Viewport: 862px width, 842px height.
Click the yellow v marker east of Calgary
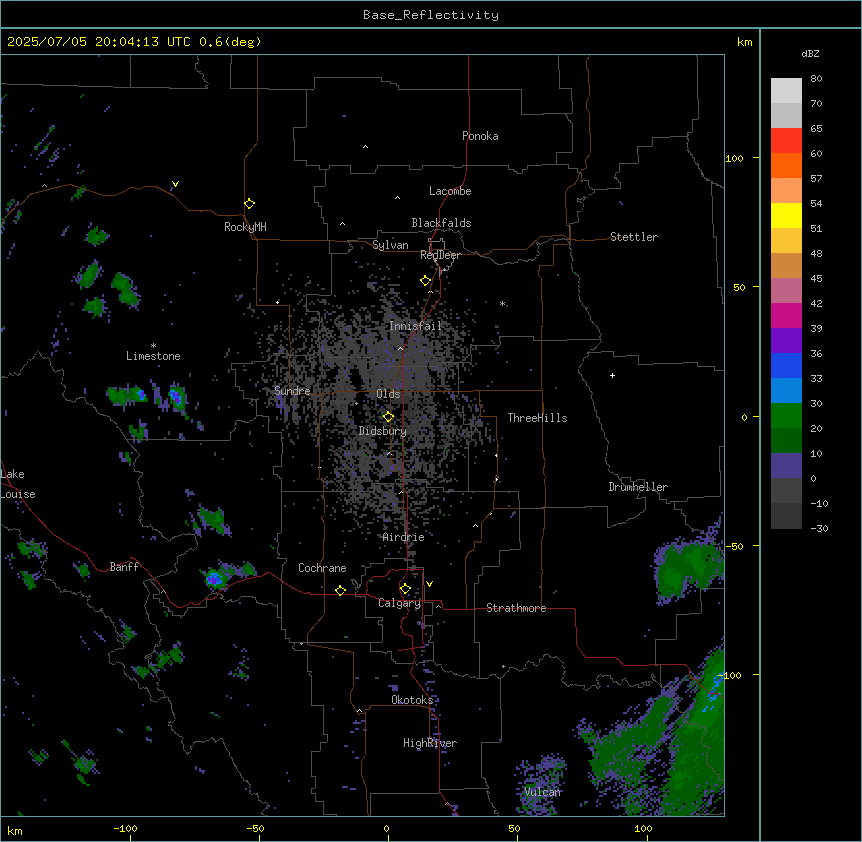[x=429, y=584]
